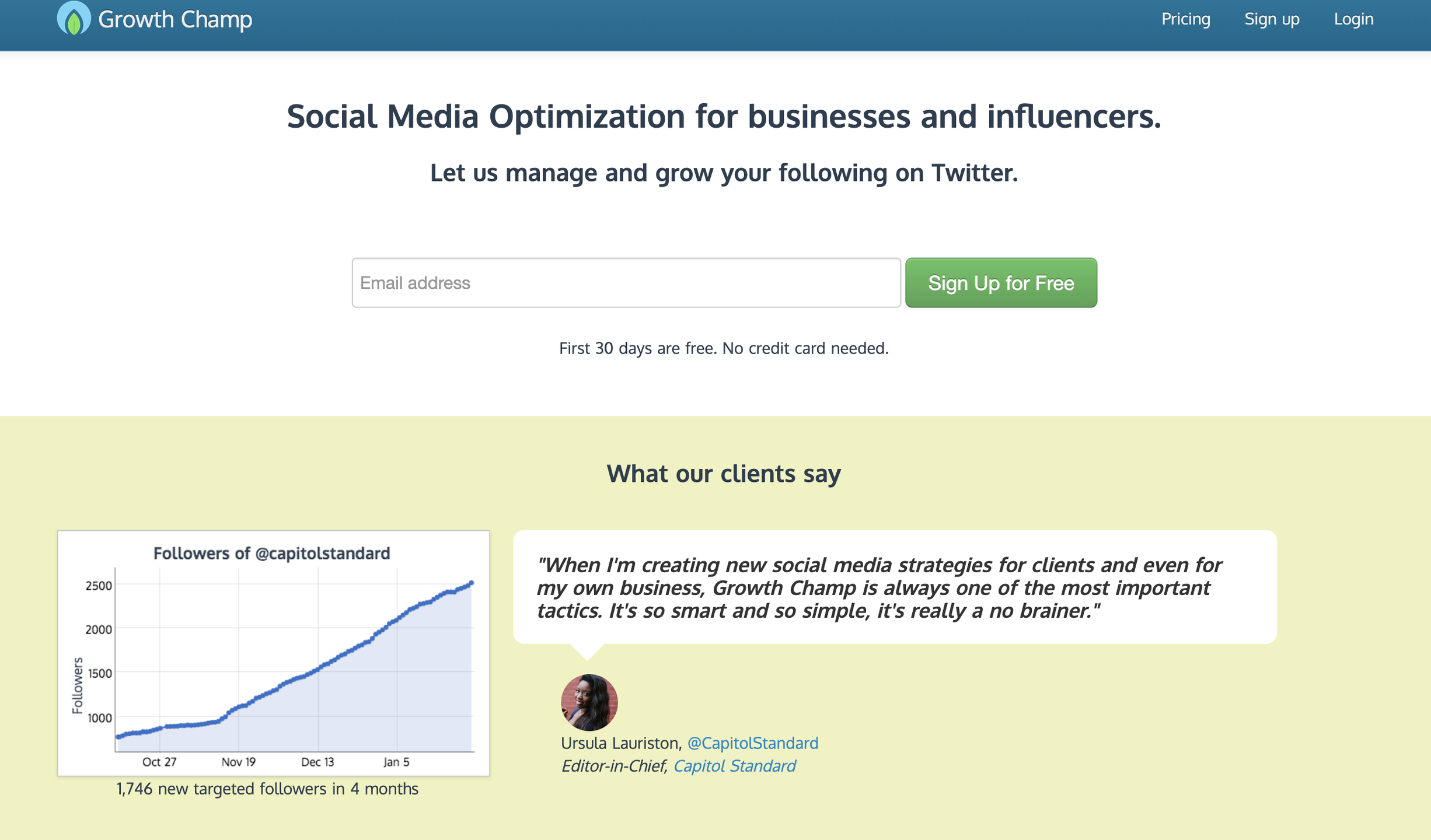Click the Nov 19 axis label

coord(239,762)
